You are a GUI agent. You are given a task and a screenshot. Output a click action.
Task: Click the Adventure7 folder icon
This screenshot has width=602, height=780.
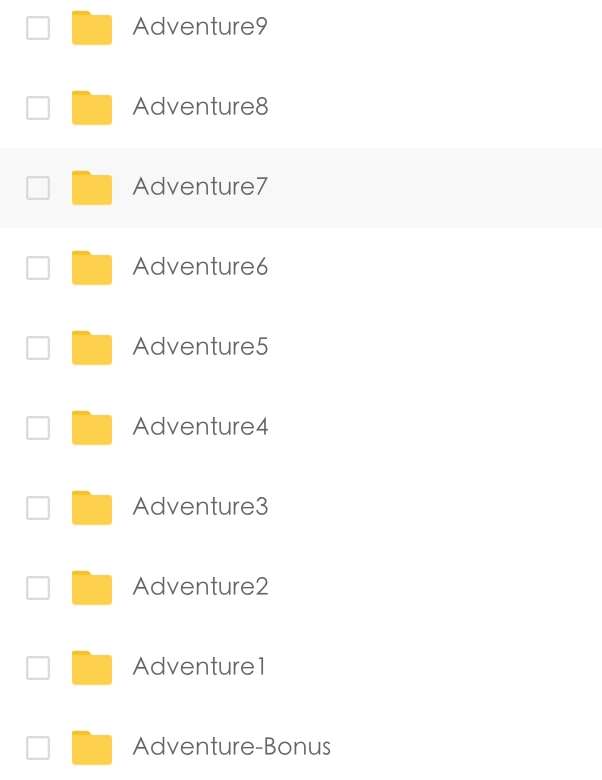click(92, 188)
